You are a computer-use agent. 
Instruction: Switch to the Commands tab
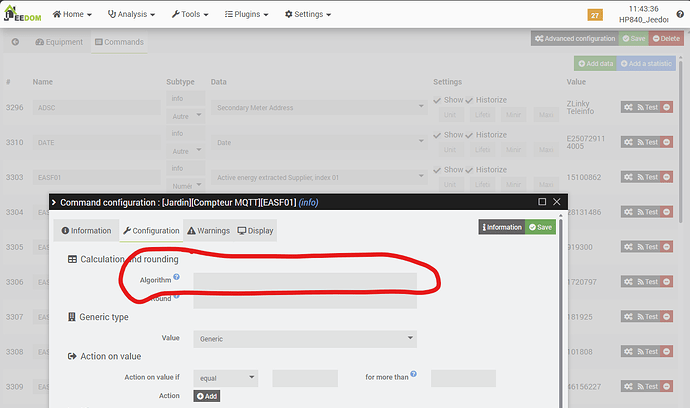[119, 42]
